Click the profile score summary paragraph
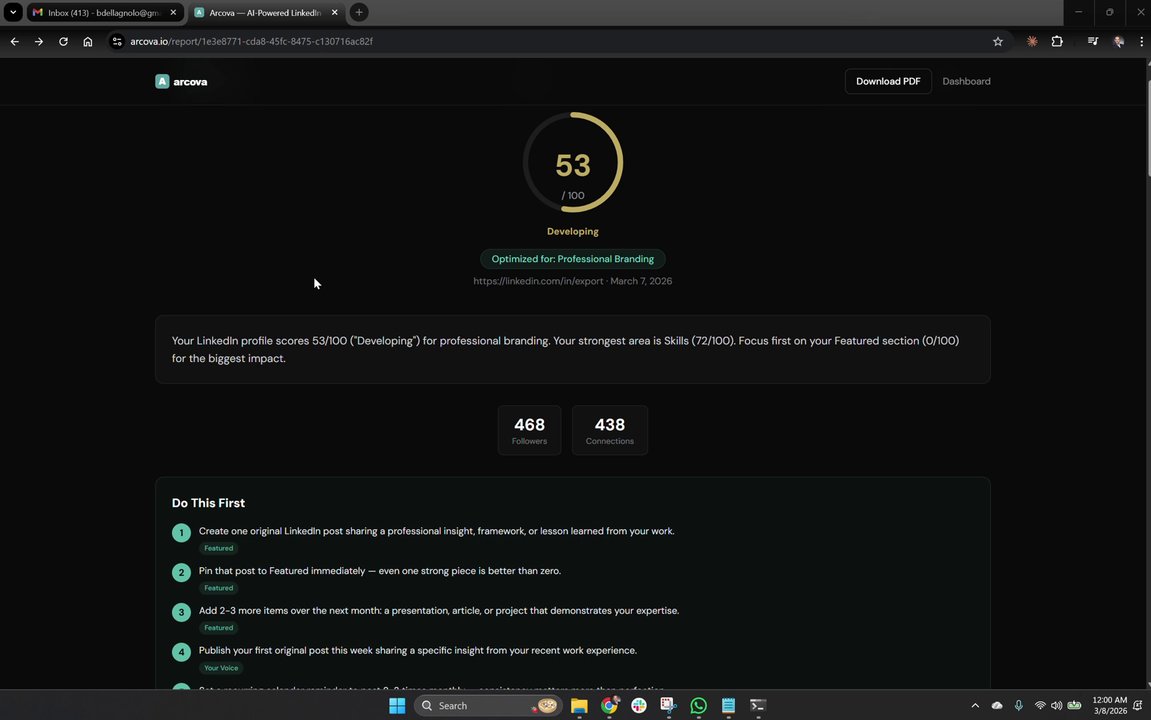The height and width of the screenshot is (720, 1151). [565, 349]
